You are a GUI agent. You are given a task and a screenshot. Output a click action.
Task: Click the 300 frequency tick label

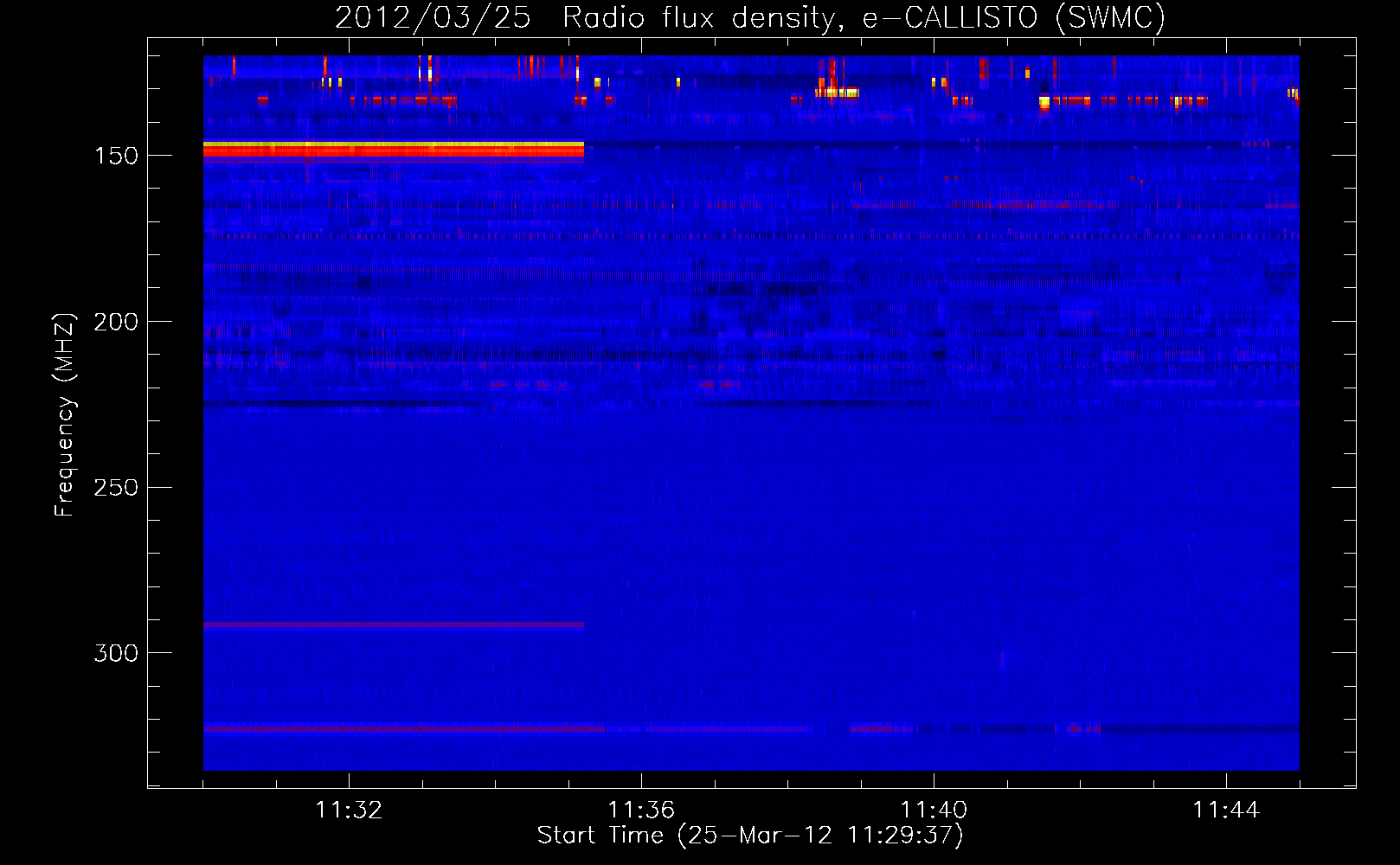116,653
